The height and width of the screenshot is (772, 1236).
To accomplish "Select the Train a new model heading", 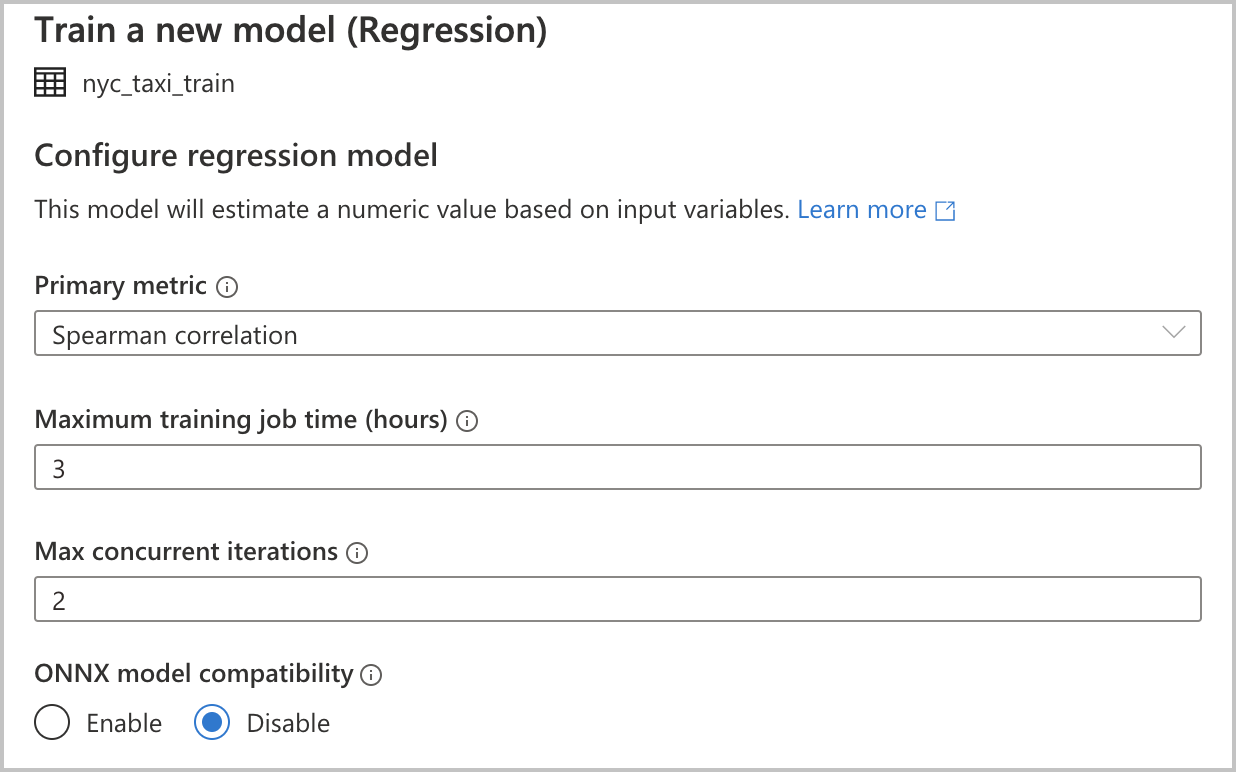I will click(x=291, y=30).
